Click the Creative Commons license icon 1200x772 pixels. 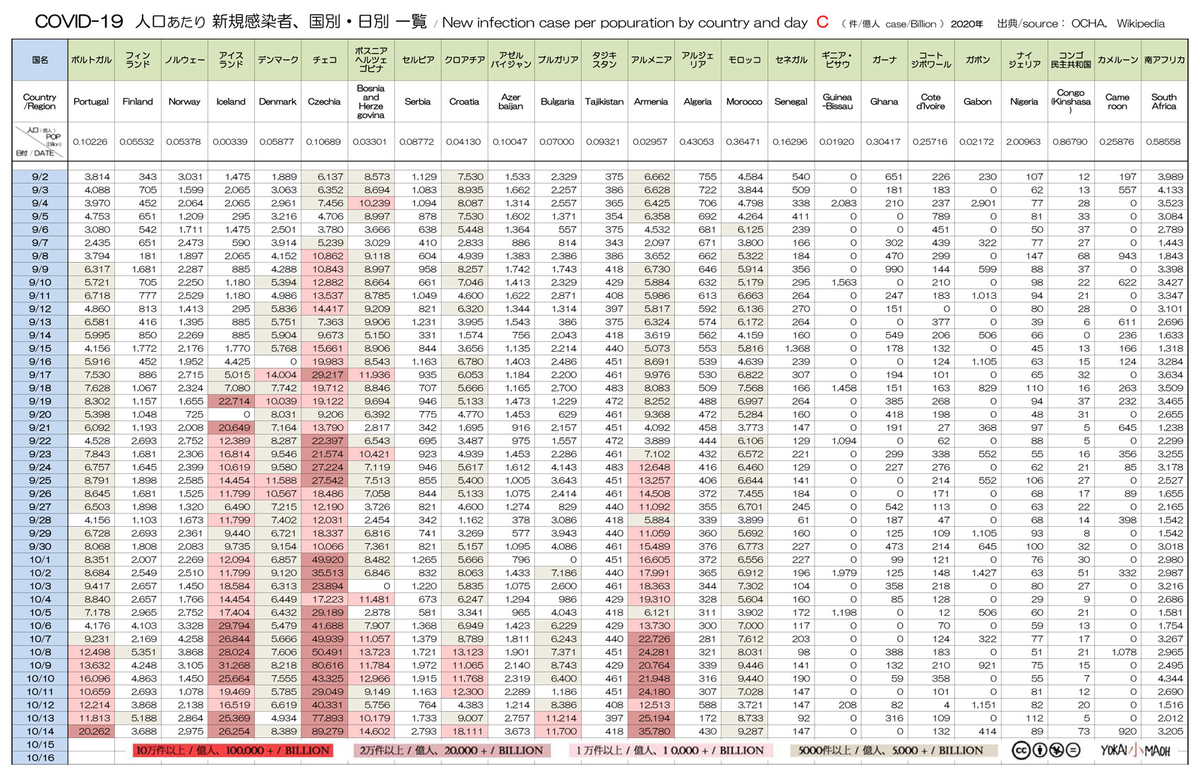point(1044,750)
